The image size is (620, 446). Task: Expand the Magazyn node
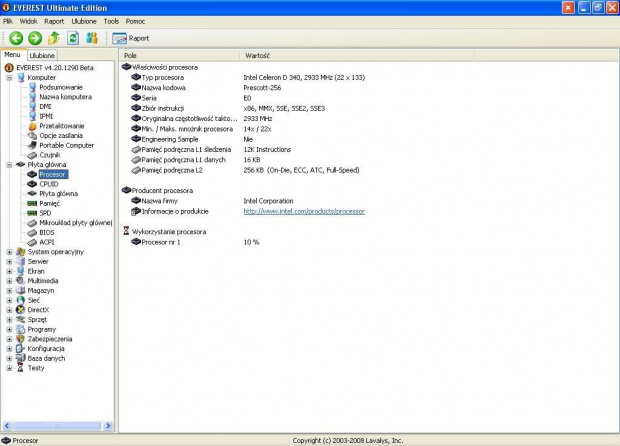click(x=9, y=291)
